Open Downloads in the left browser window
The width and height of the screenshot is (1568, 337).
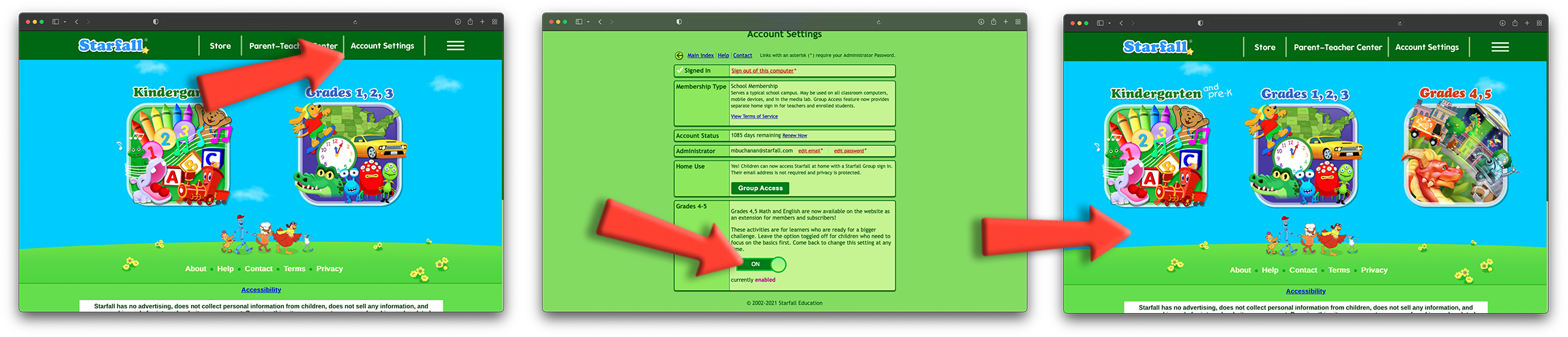click(458, 22)
